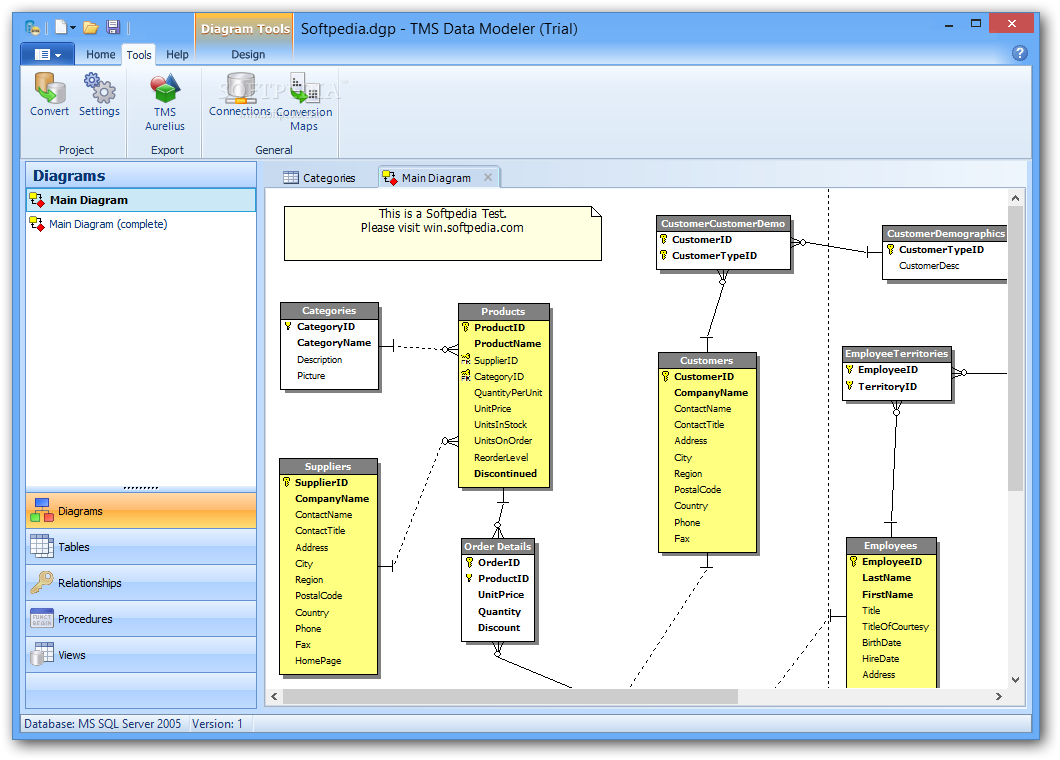Select the Relationships key icon

tap(41, 582)
